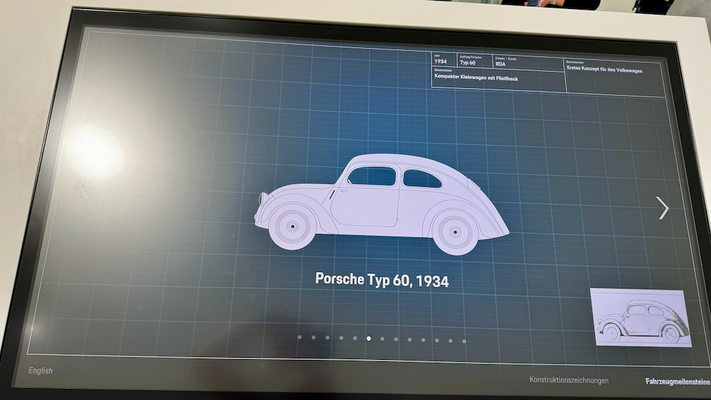711x400 pixels.
Task: Tap the faint left arrow for previous vehicle
Action: (x=83, y=189)
